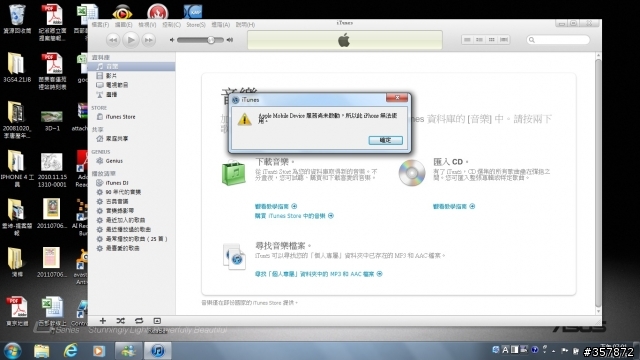Screen dimensions: 640x360
Task: Click the Next track fast-forward button
Action: coord(149,40)
